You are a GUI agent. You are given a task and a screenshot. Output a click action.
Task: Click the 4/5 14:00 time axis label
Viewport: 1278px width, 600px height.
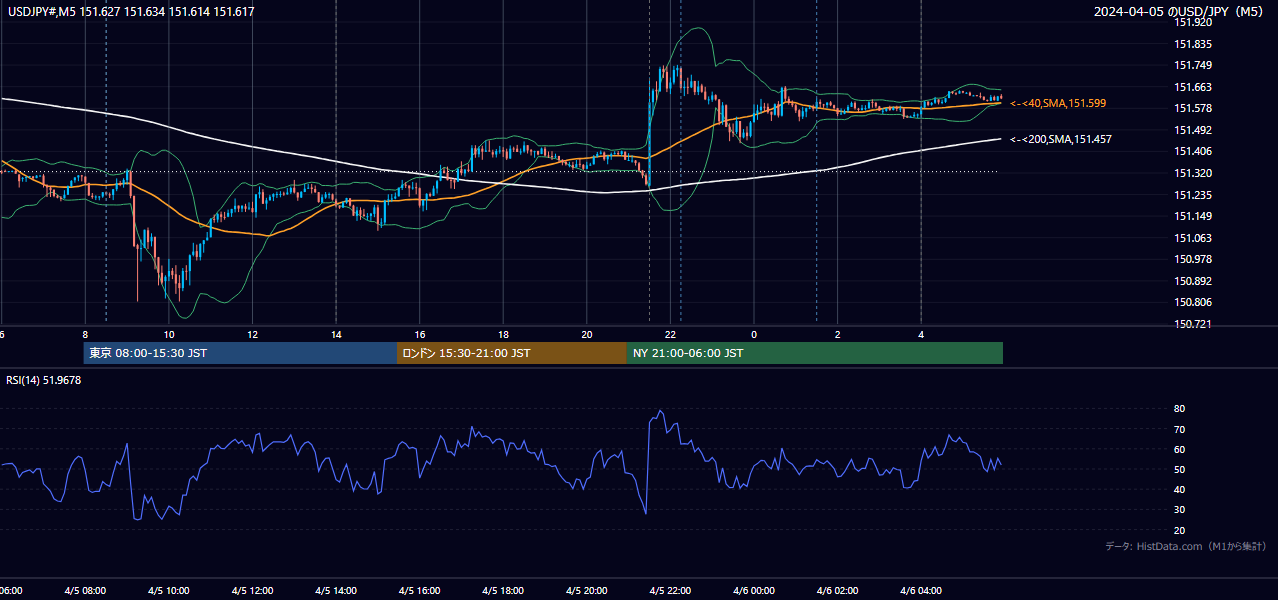click(x=336, y=591)
